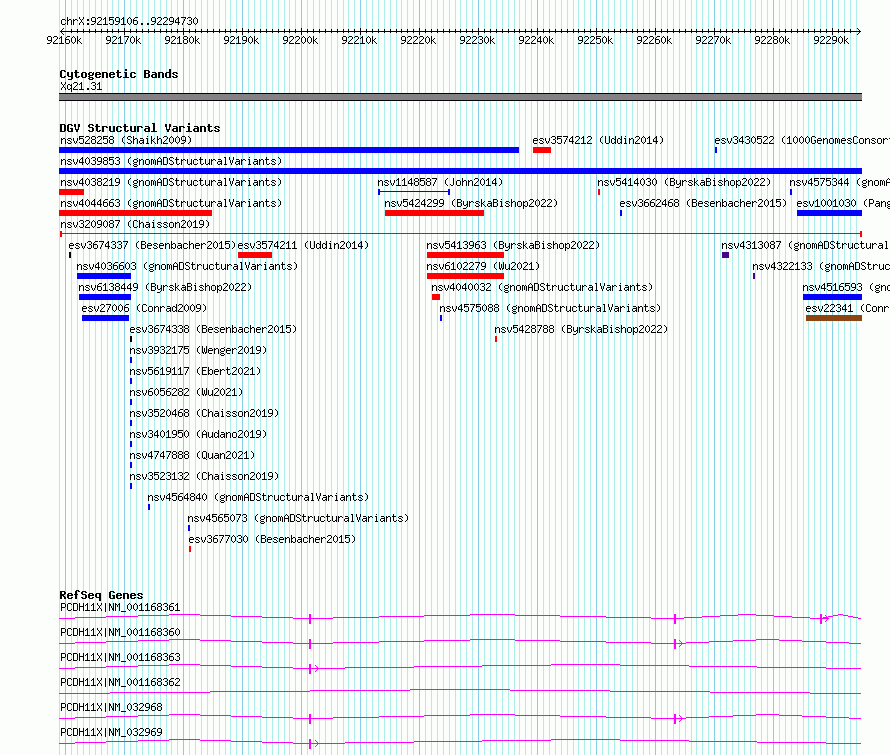The image size is (890, 755).
Task: Click esv3674337 (Besenbacher2015) label
Action: (x=152, y=245)
